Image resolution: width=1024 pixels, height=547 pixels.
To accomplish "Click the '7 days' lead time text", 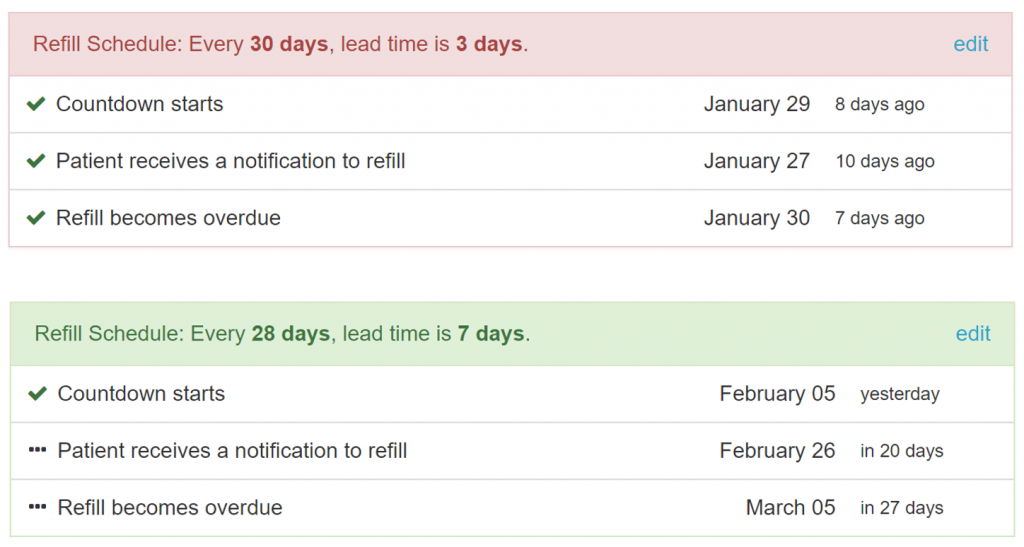I will pos(490,334).
